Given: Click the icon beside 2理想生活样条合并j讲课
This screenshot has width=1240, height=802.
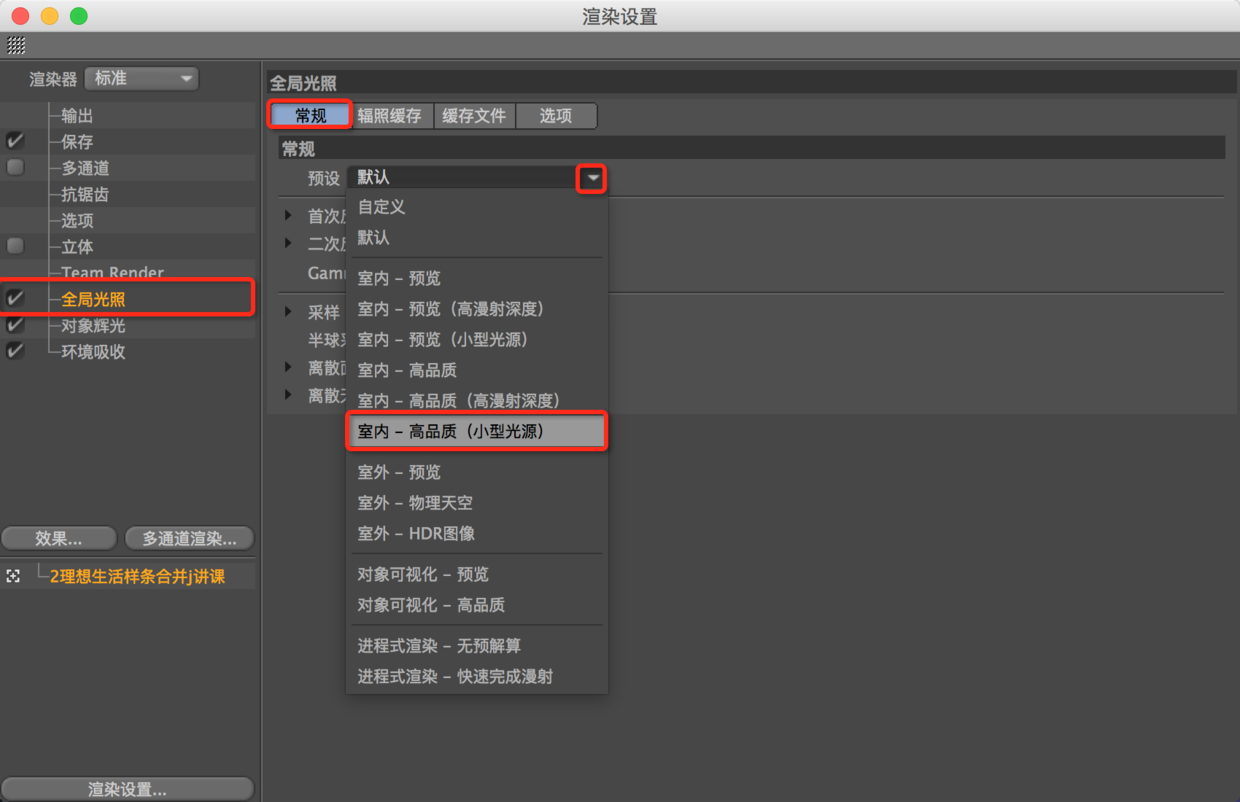Looking at the screenshot, I should [13, 577].
